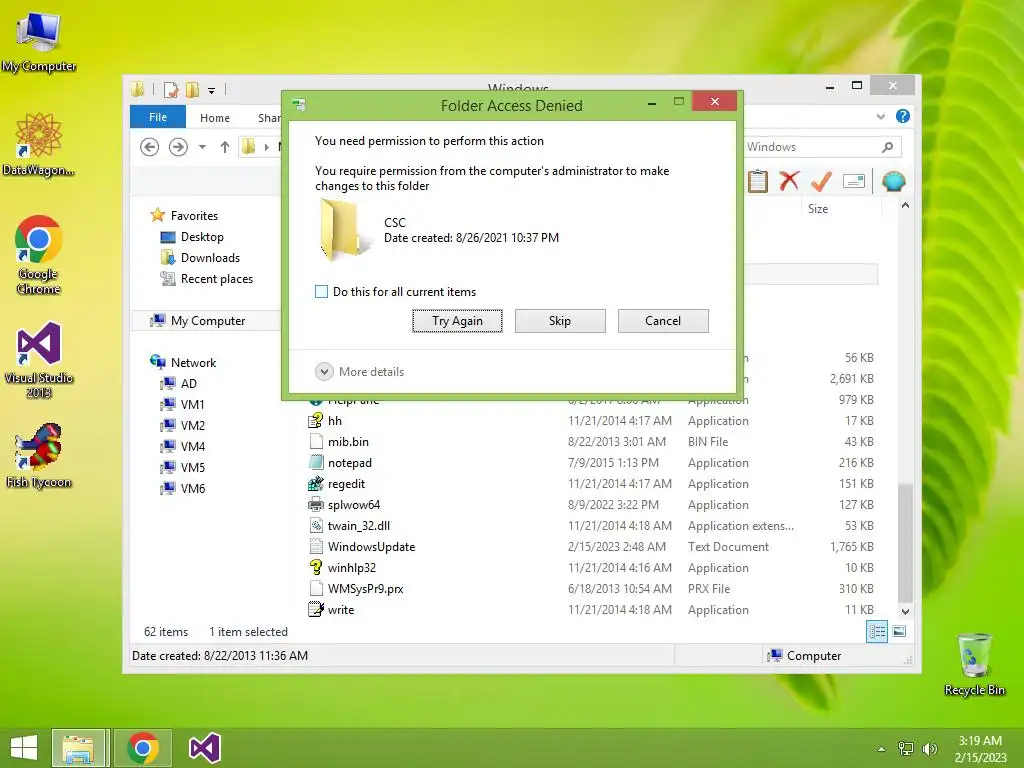Click the Explorer Back arrow

(x=150, y=147)
